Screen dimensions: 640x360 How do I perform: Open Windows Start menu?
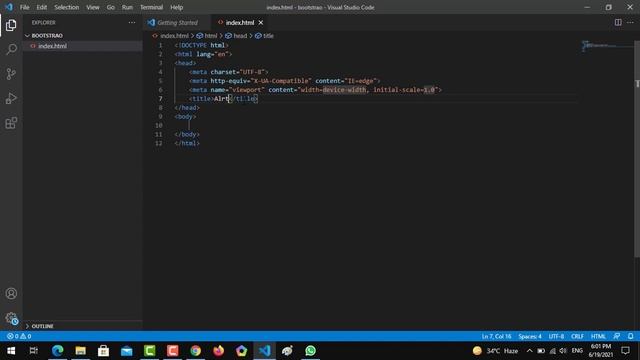pyautogui.click(x=11, y=351)
